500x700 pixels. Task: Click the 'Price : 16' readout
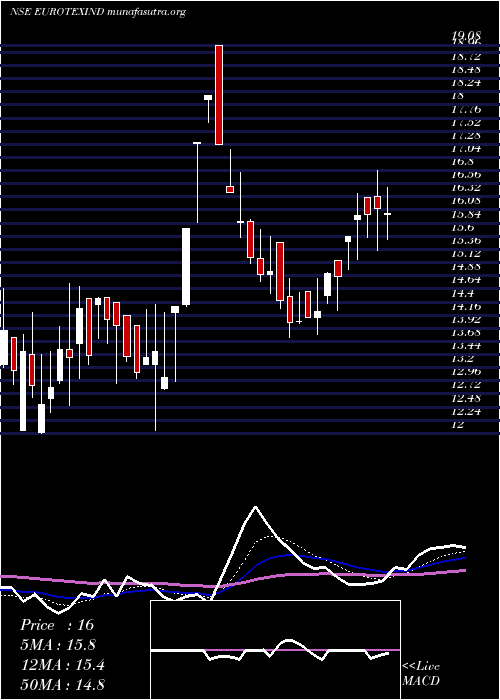57,625
